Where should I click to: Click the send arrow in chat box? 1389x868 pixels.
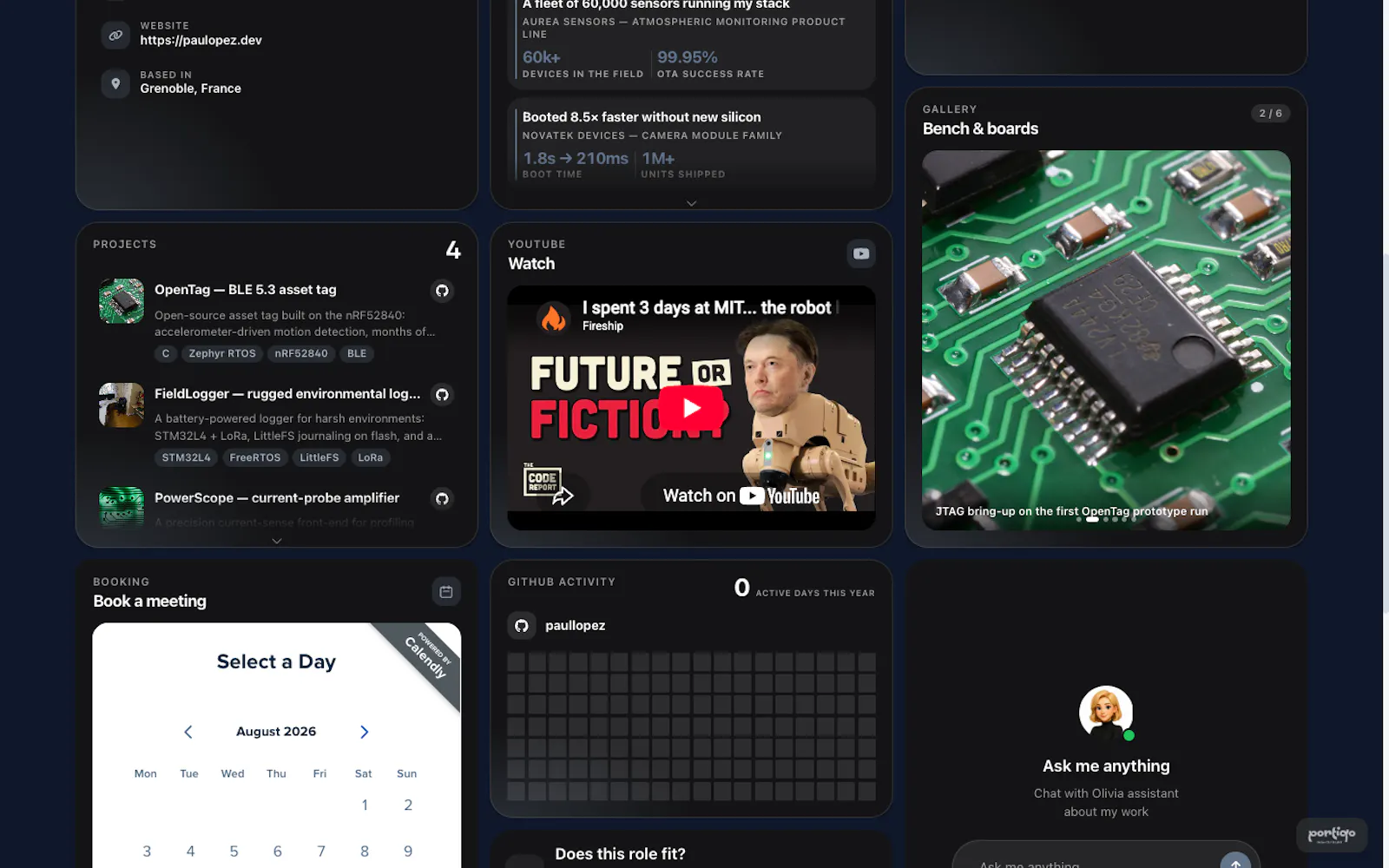coord(1235,863)
